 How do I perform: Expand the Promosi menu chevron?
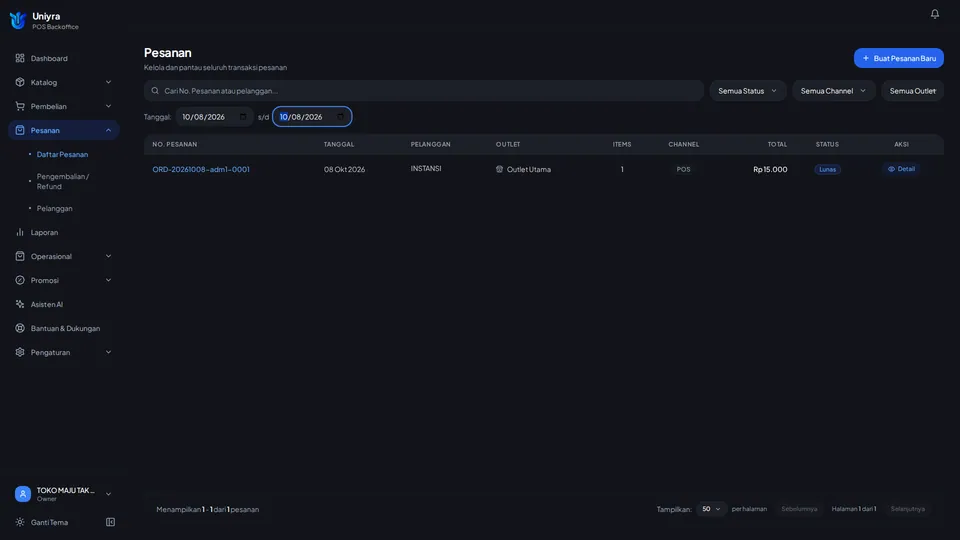coord(108,280)
